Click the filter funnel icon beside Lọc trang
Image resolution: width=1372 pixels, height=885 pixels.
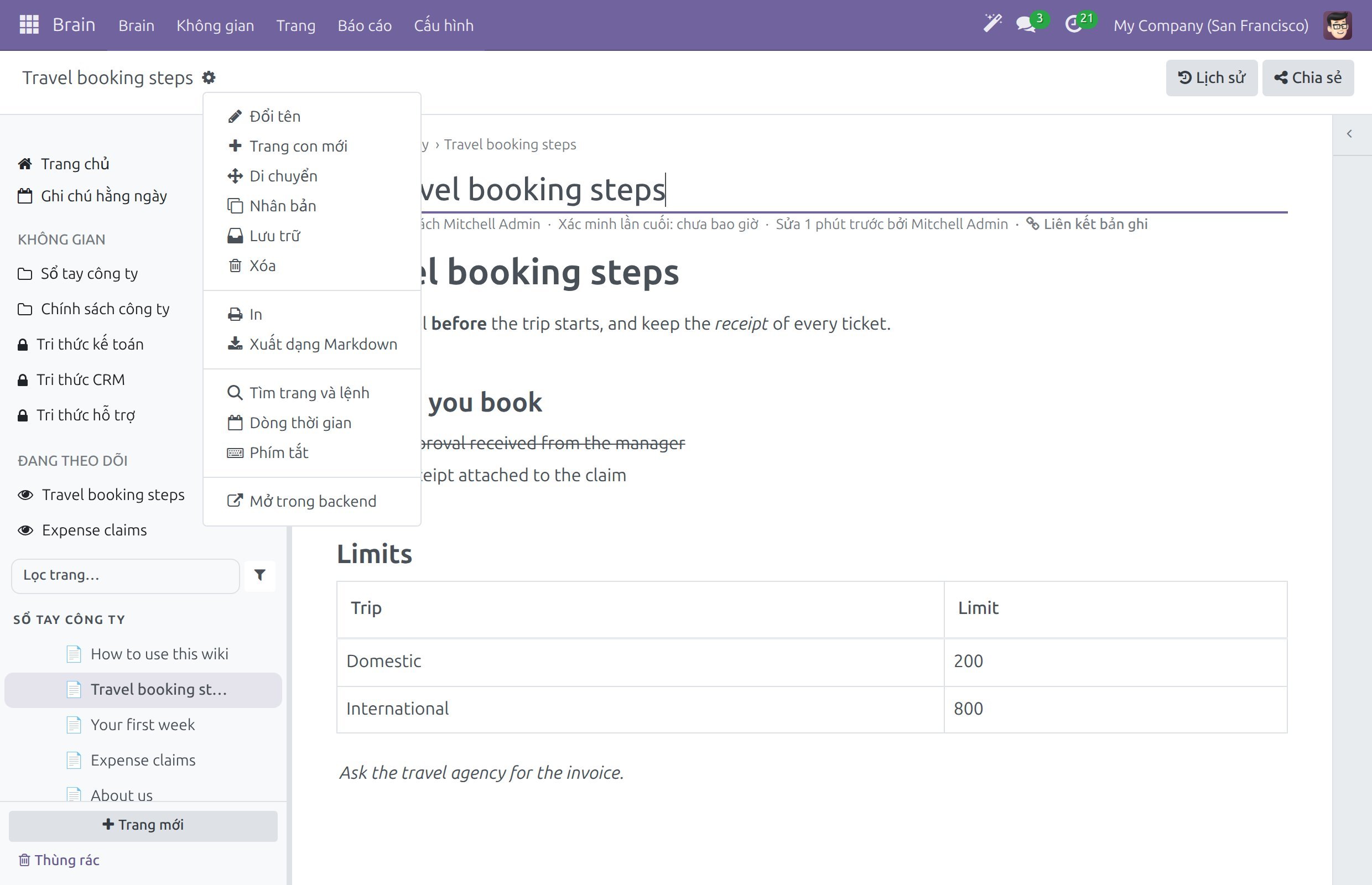[x=260, y=575]
